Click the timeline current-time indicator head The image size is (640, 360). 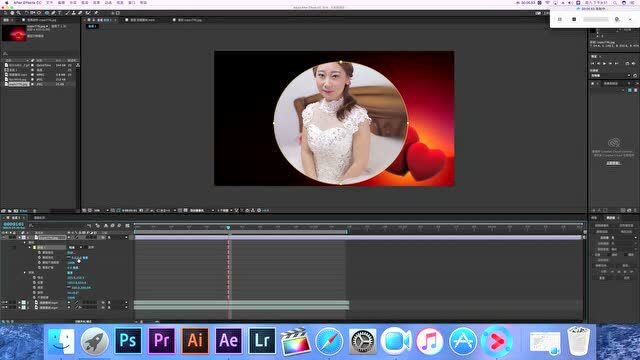tap(228, 227)
